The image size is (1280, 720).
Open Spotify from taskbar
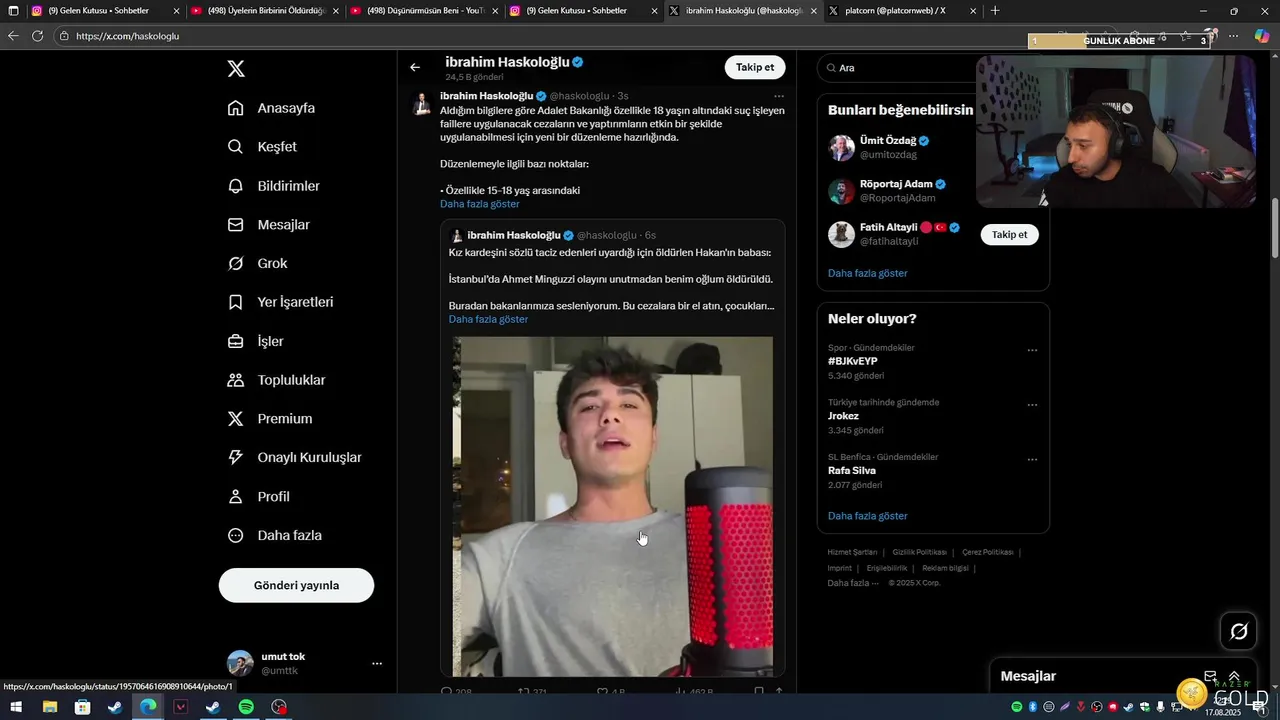click(x=246, y=707)
